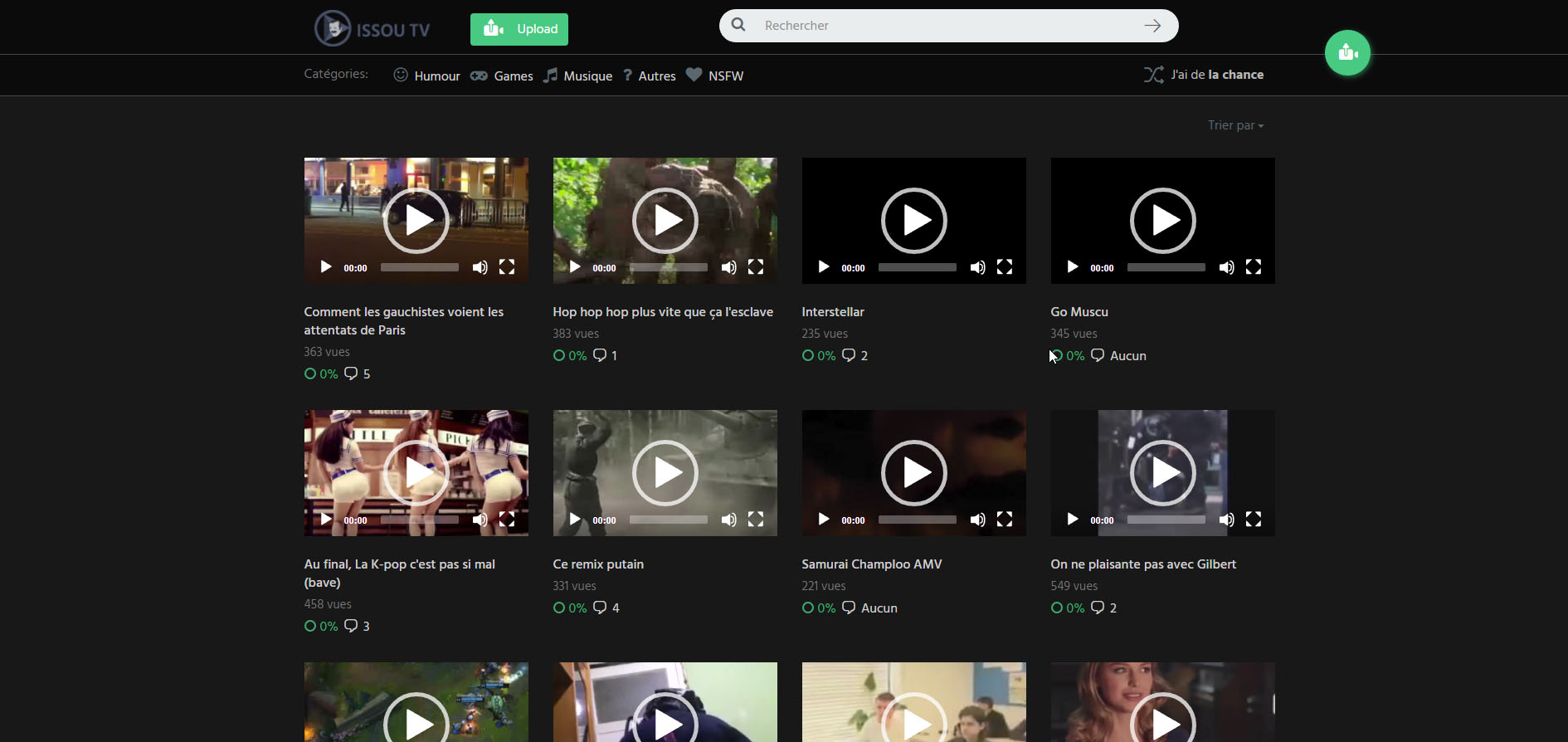The height and width of the screenshot is (742, 1568).
Task: Open K-pop video in fullscreen
Action: [507, 520]
